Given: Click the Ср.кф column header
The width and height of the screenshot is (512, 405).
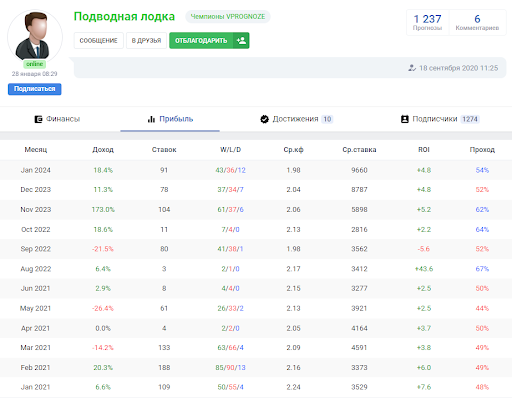Looking at the screenshot, I should pyautogui.click(x=293, y=150).
